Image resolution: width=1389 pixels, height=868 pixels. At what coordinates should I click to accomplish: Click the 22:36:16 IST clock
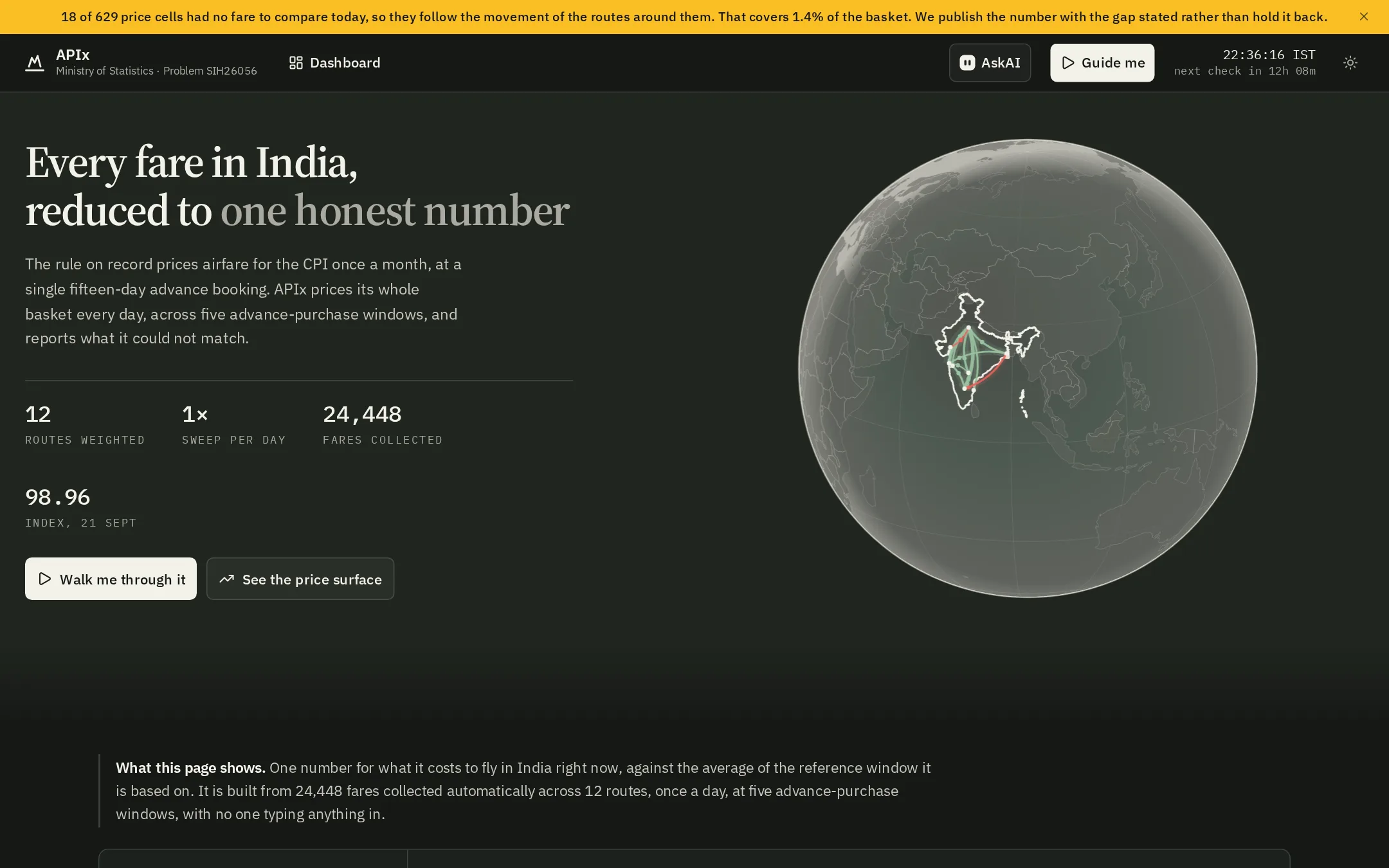click(1269, 55)
